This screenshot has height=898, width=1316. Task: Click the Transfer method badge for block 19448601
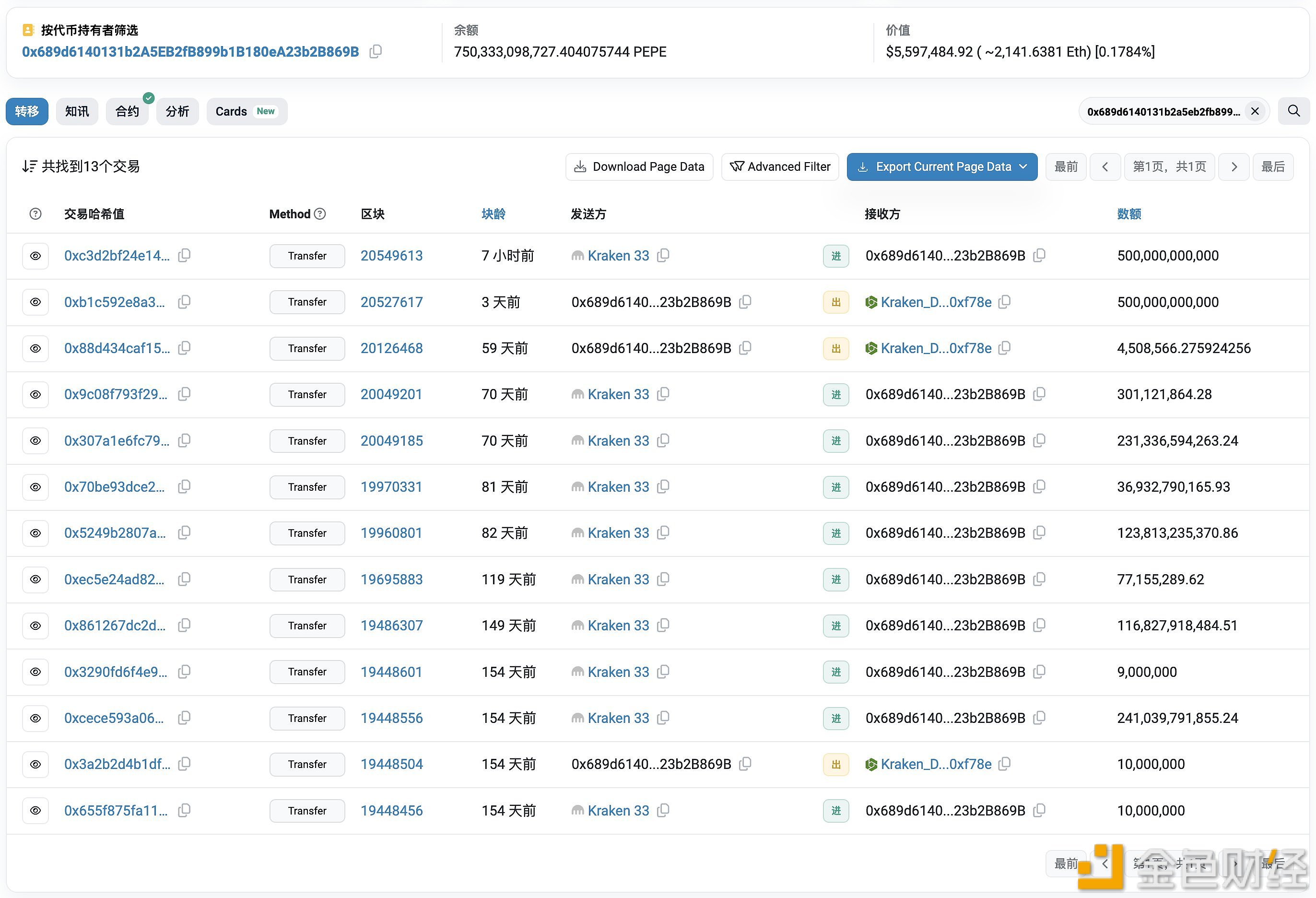(x=307, y=672)
